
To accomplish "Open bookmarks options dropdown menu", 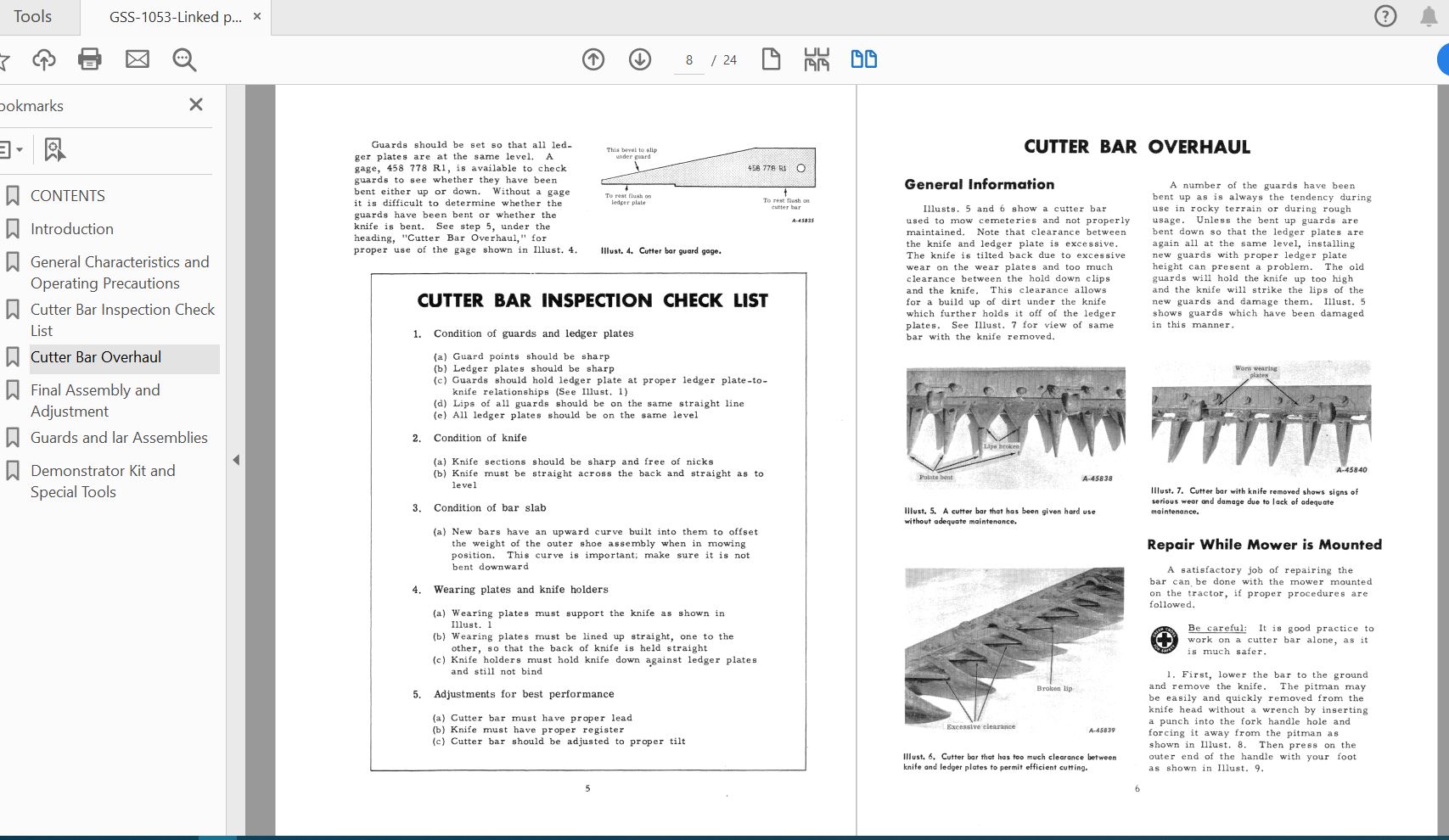I will tap(11, 150).
